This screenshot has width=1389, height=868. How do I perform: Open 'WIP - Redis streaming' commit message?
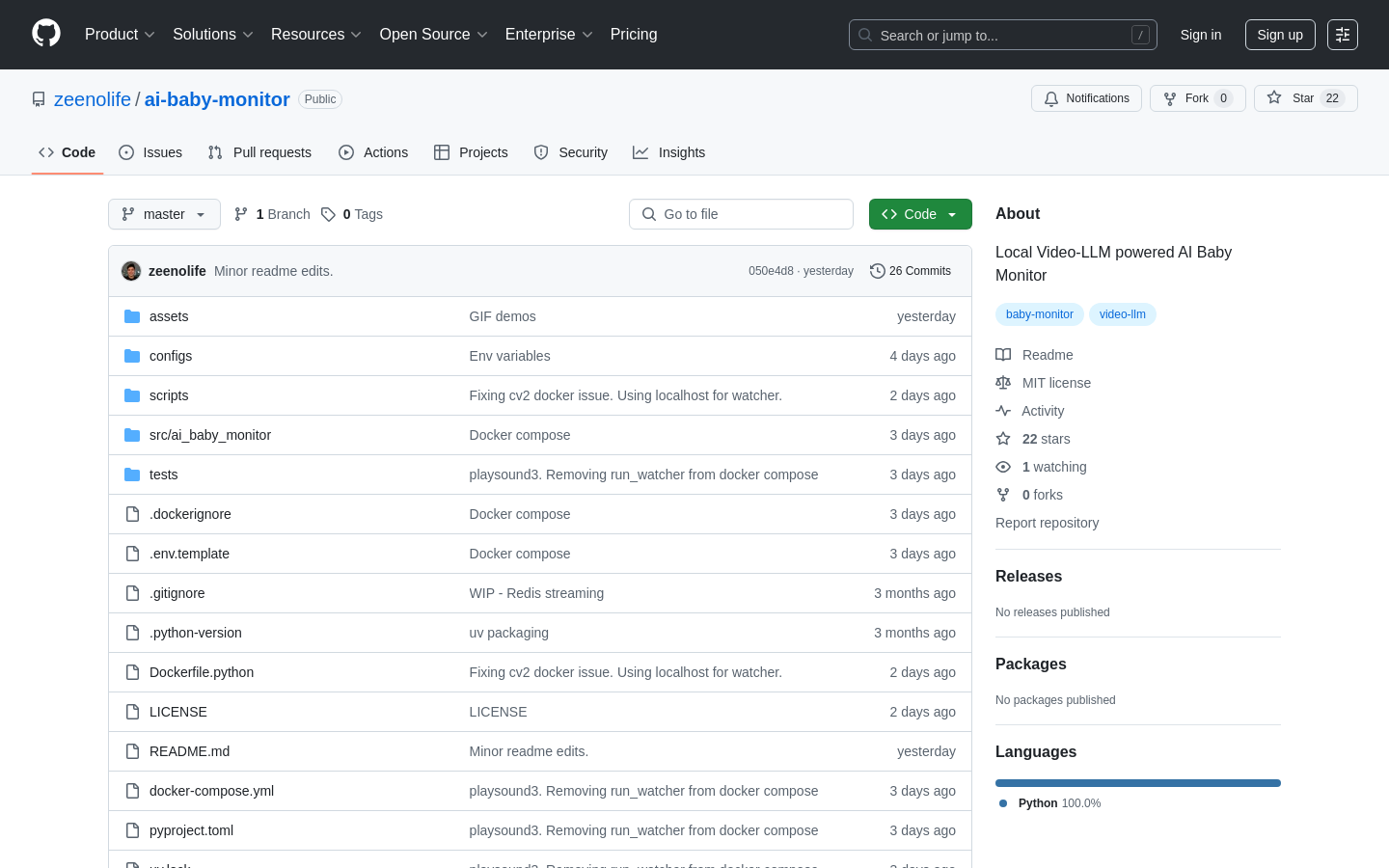click(x=536, y=593)
